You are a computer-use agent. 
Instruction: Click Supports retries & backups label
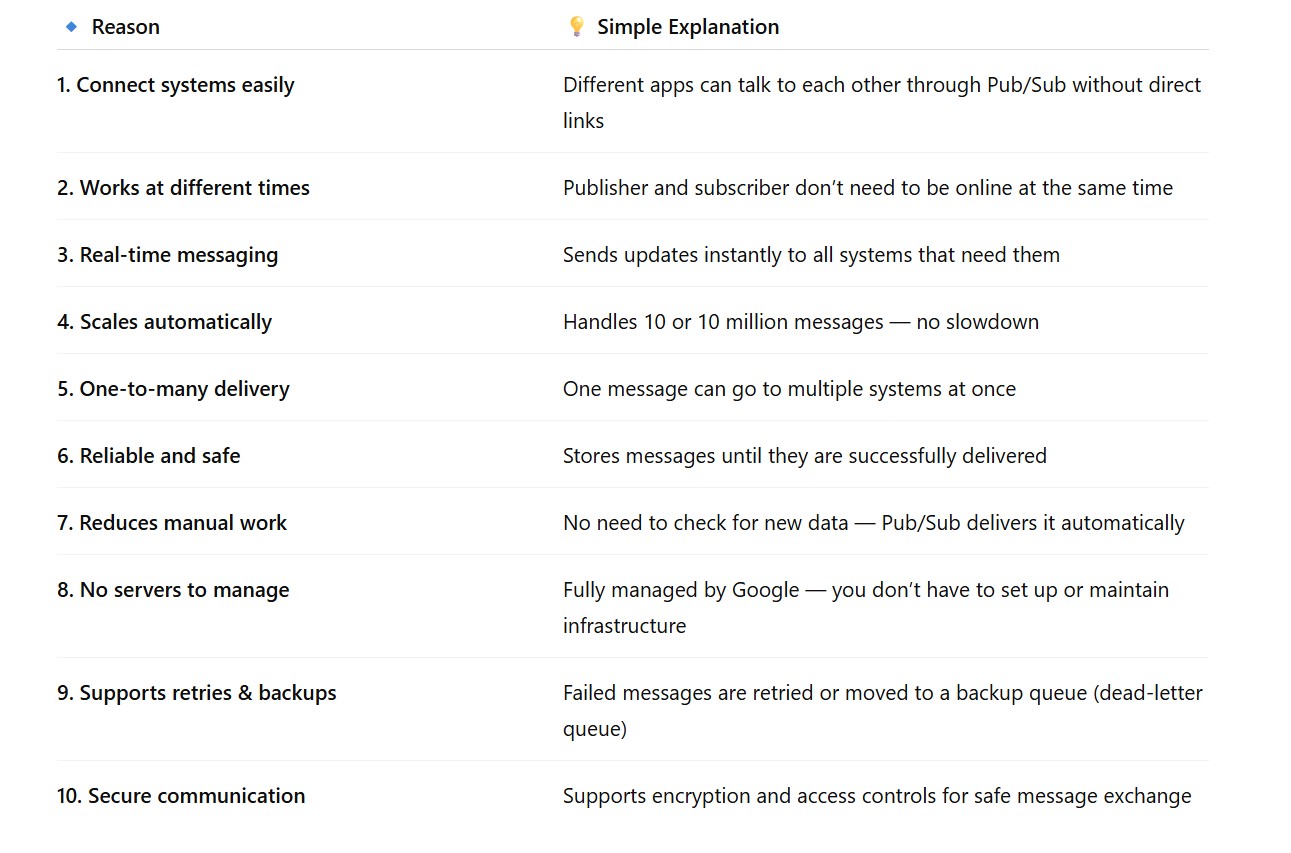196,693
